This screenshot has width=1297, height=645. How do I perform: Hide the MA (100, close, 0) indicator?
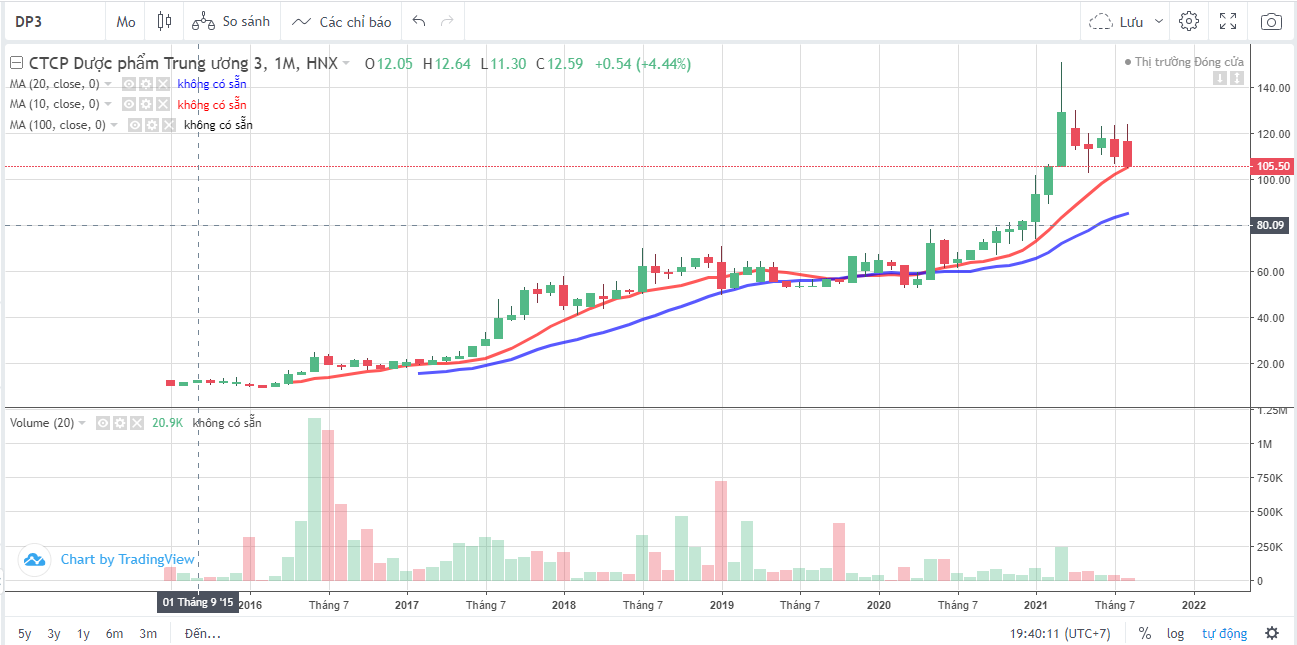(135, 125)
